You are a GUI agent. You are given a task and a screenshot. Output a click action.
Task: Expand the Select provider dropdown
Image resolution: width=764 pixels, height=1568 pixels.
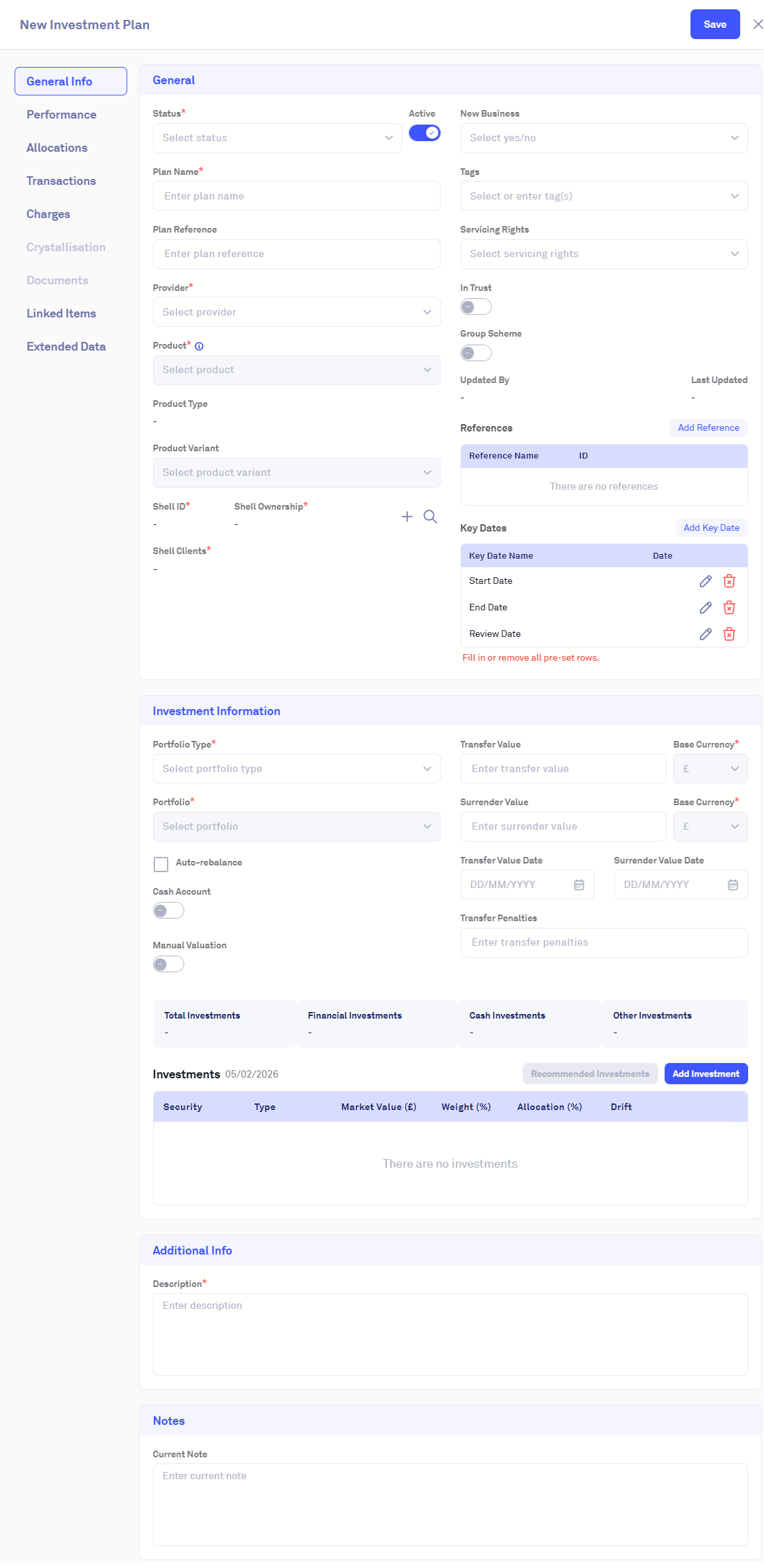pos(296,312)
